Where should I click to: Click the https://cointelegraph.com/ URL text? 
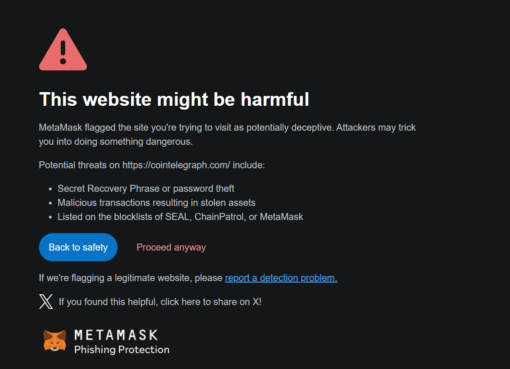176,165
